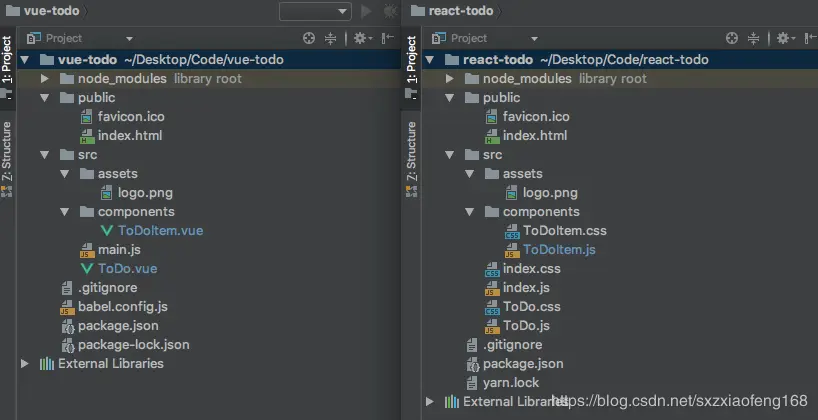Collapse the react-todo root folder
This screenshot has height=420, width=818.
pos(429,59)
